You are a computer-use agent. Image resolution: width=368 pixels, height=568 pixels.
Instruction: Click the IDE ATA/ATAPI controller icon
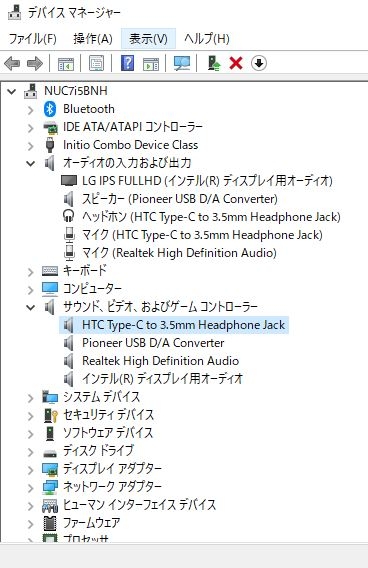pos(50,127)
